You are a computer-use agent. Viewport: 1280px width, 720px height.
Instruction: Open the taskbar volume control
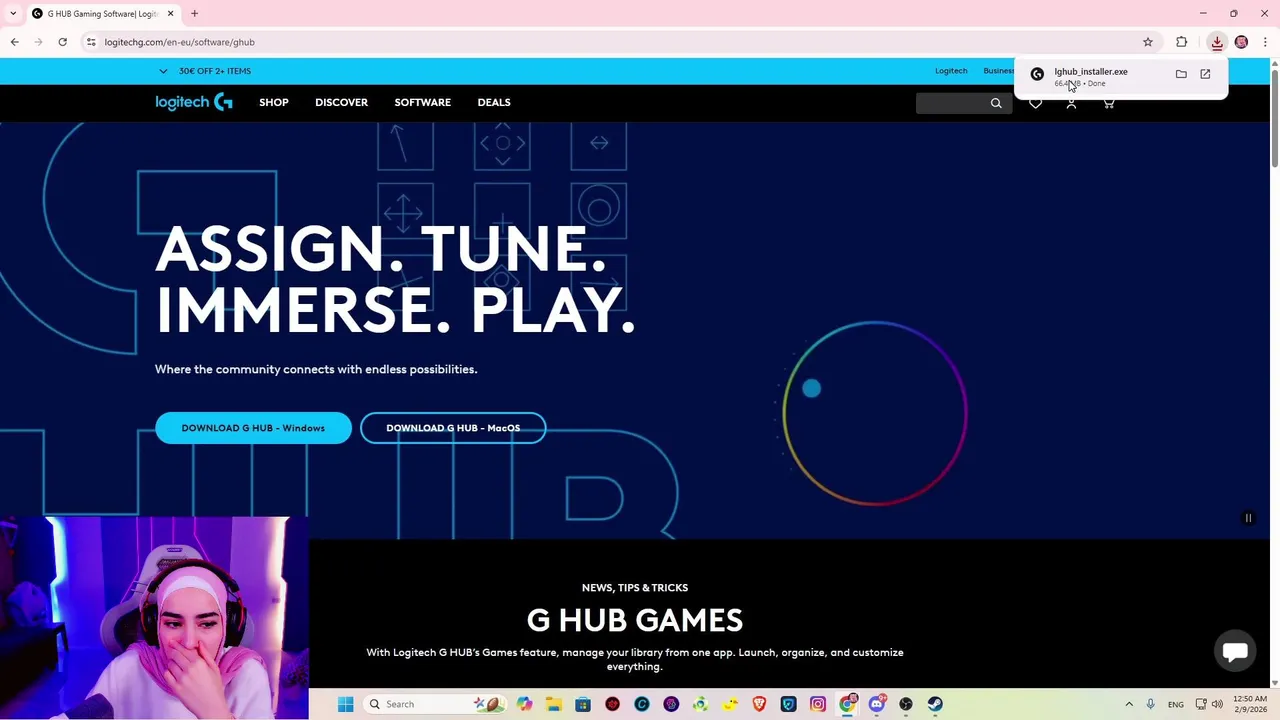click(1217, 704)
